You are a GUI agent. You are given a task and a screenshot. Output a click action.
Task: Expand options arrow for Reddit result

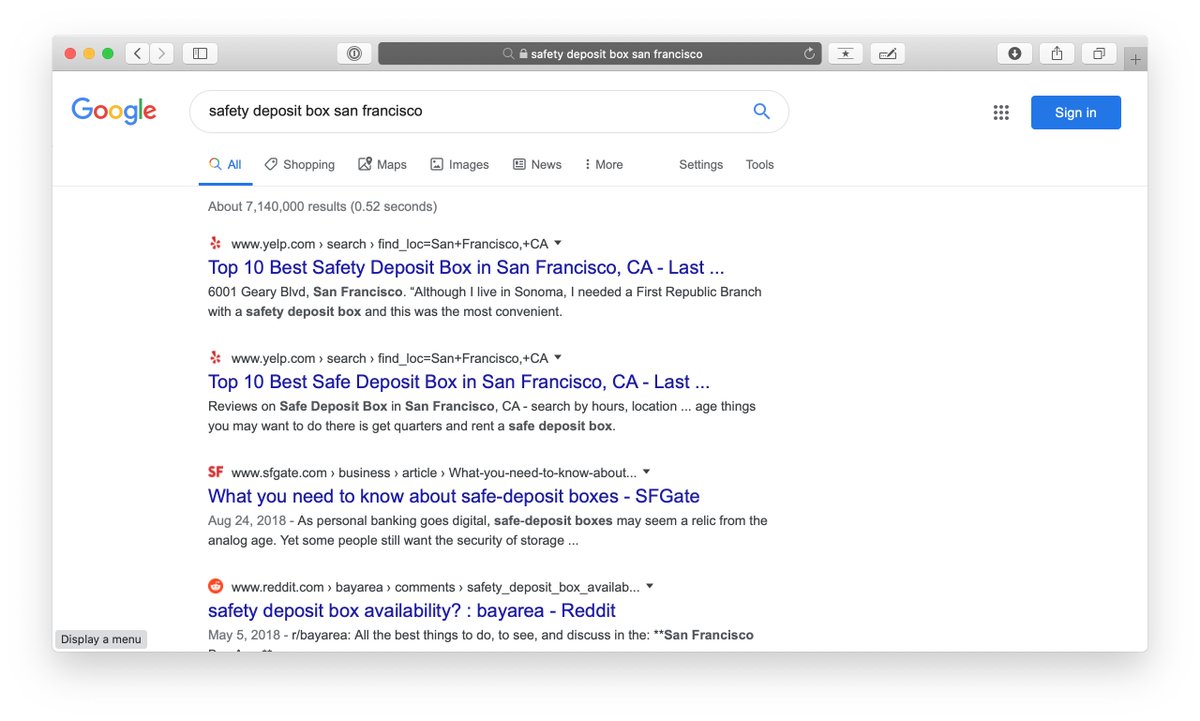coord(649,586)
